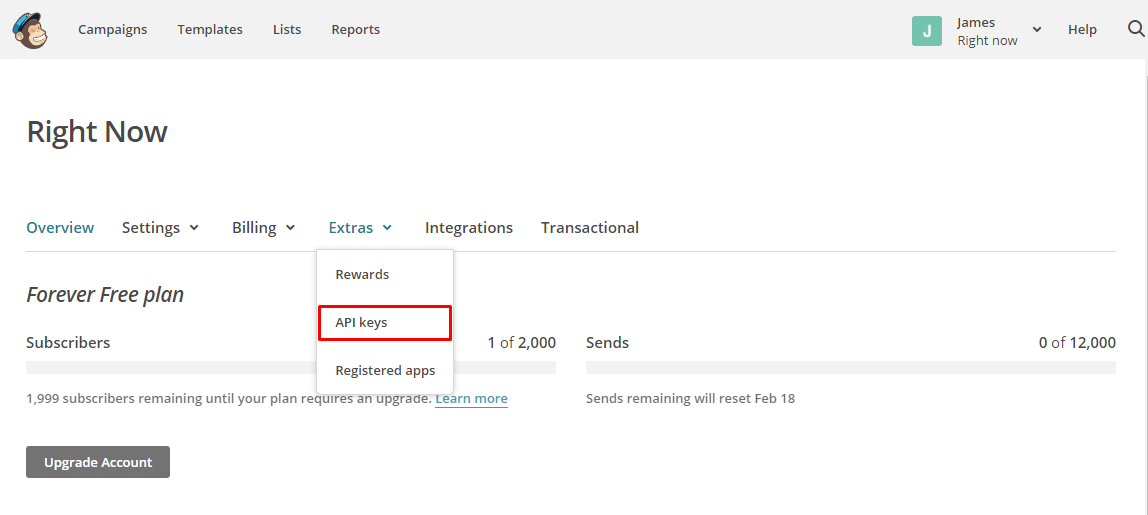This screenshot has height=515, width=1148.
Task: Open the Integrations tab
Action: tap(469, 228)
